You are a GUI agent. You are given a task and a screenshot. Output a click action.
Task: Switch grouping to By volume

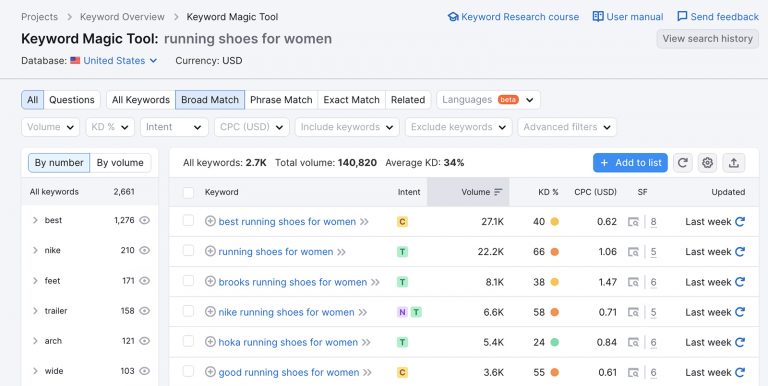pyautogui.click(x=120, y=163)
